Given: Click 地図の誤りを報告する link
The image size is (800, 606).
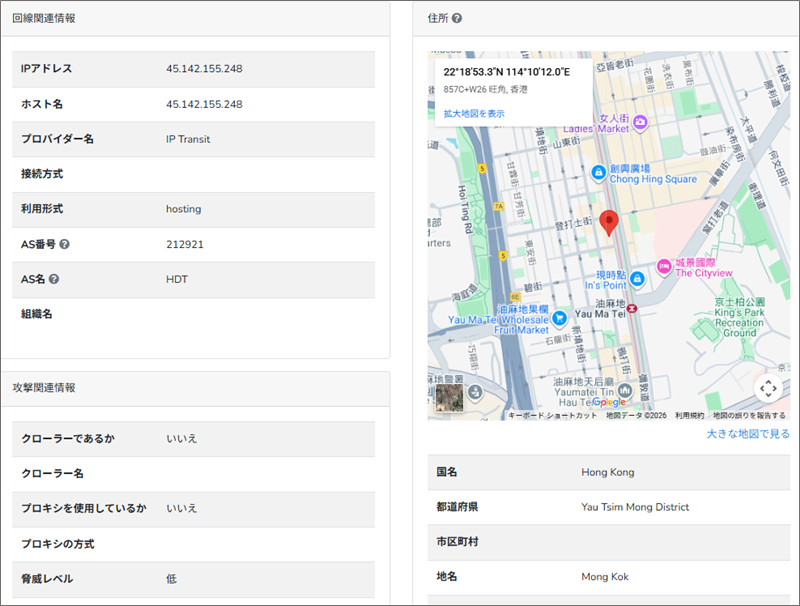Looking at the screenshot, I should pos(749,415).
